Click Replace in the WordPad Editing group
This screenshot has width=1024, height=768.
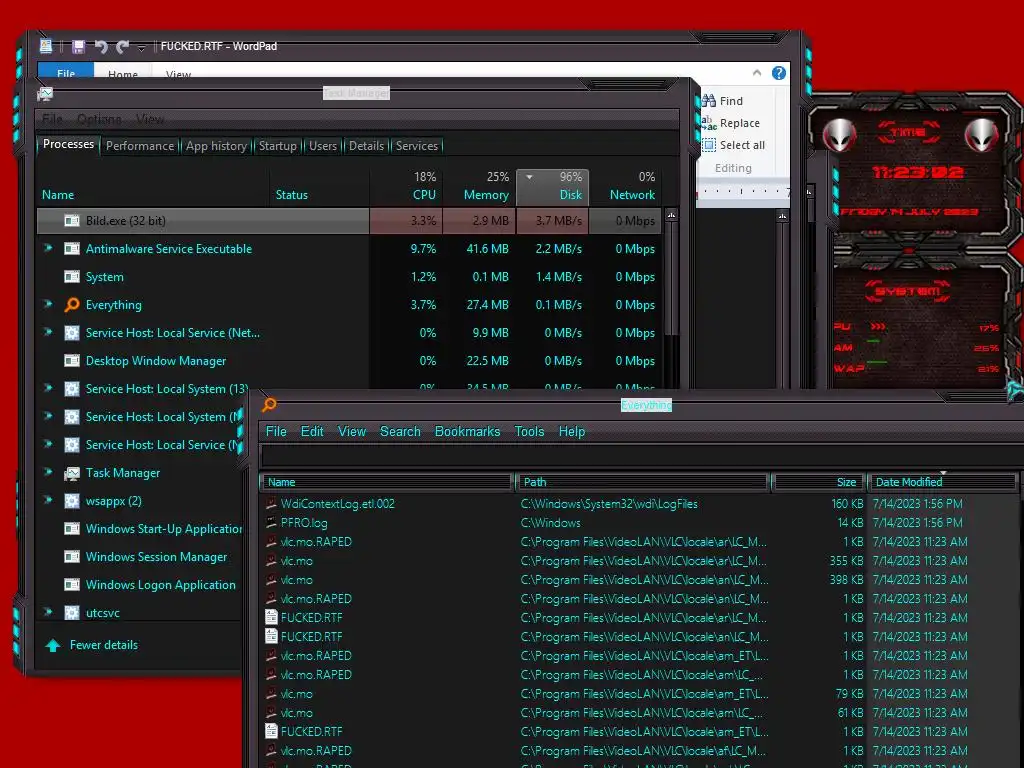pos(731,123)
